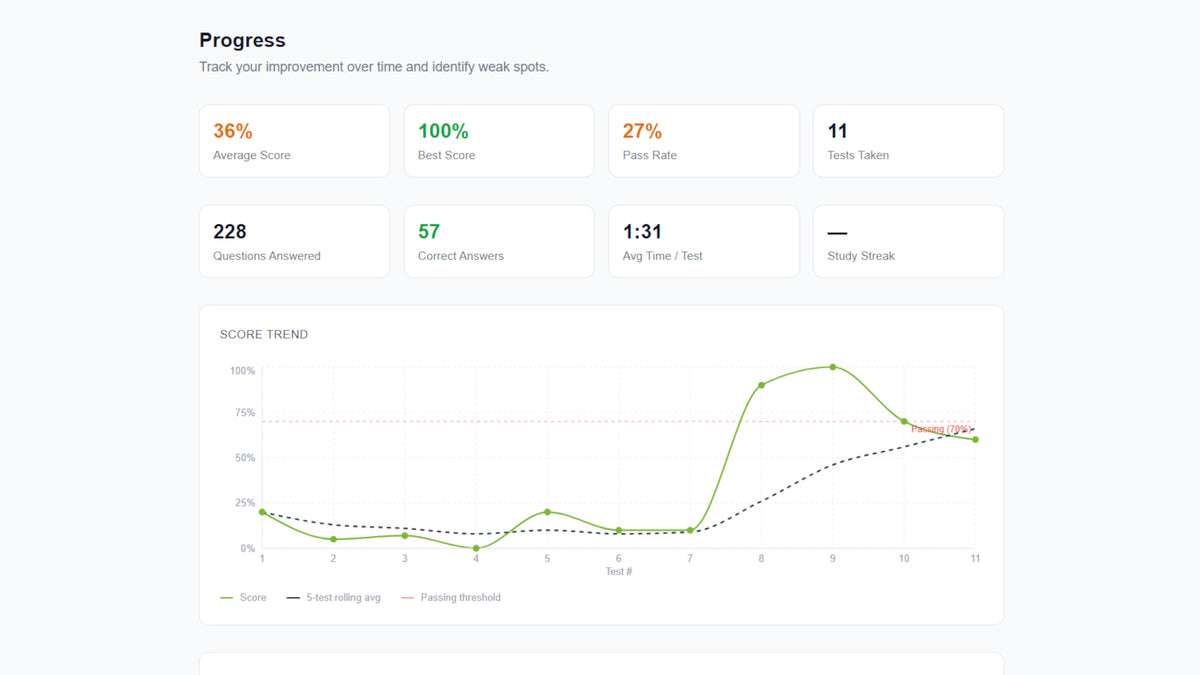
Task: Click the Test 5 score data point
Action: pyautogui.click(x=547, y=512)
